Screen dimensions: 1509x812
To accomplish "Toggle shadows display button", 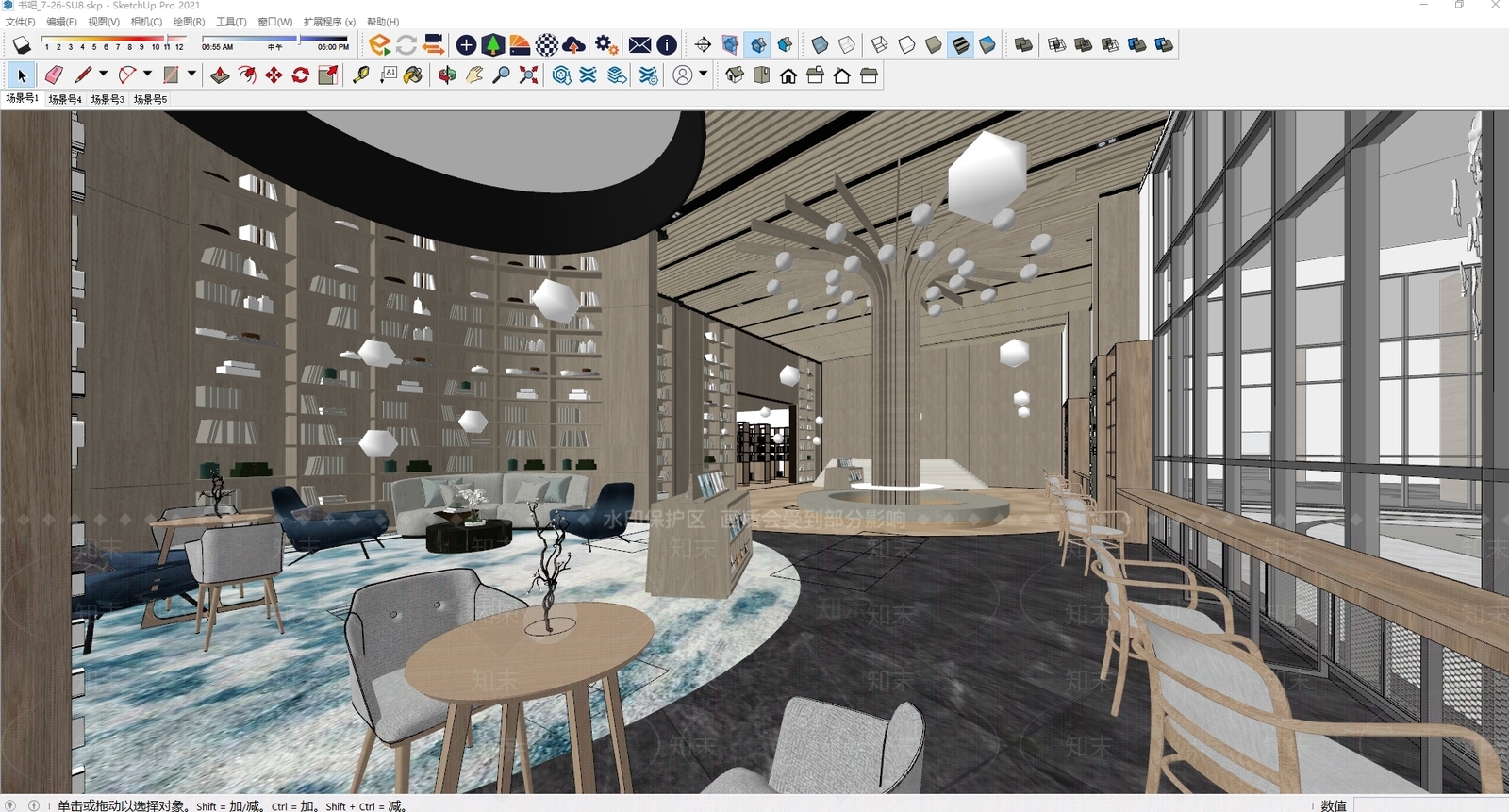I will [x=22, y=44].
